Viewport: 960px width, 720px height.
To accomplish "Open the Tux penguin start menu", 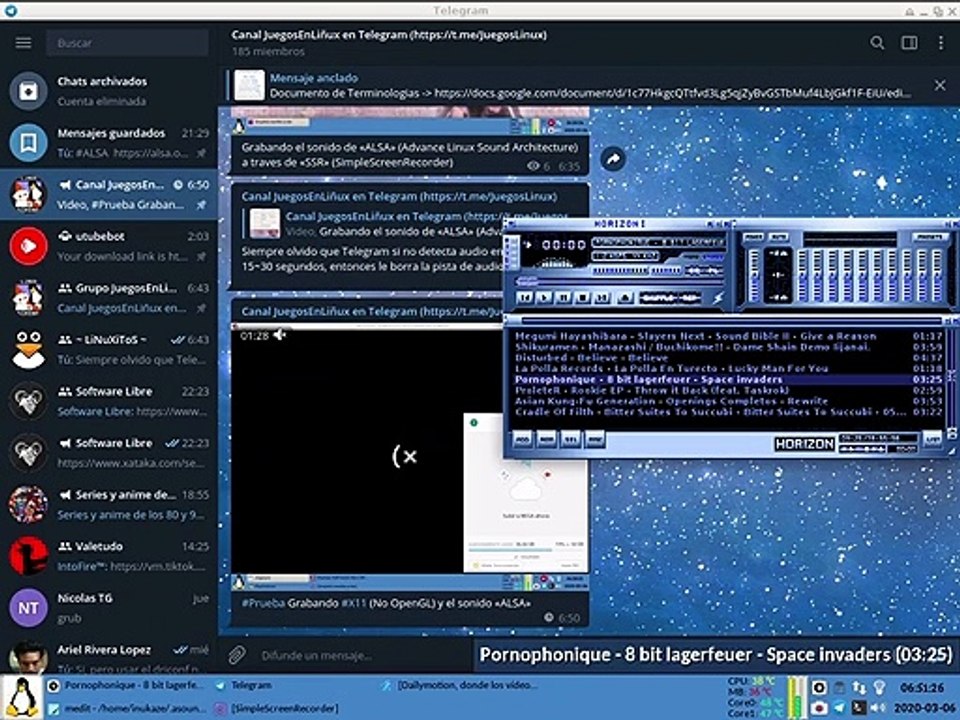I will [x=22, y=698].
